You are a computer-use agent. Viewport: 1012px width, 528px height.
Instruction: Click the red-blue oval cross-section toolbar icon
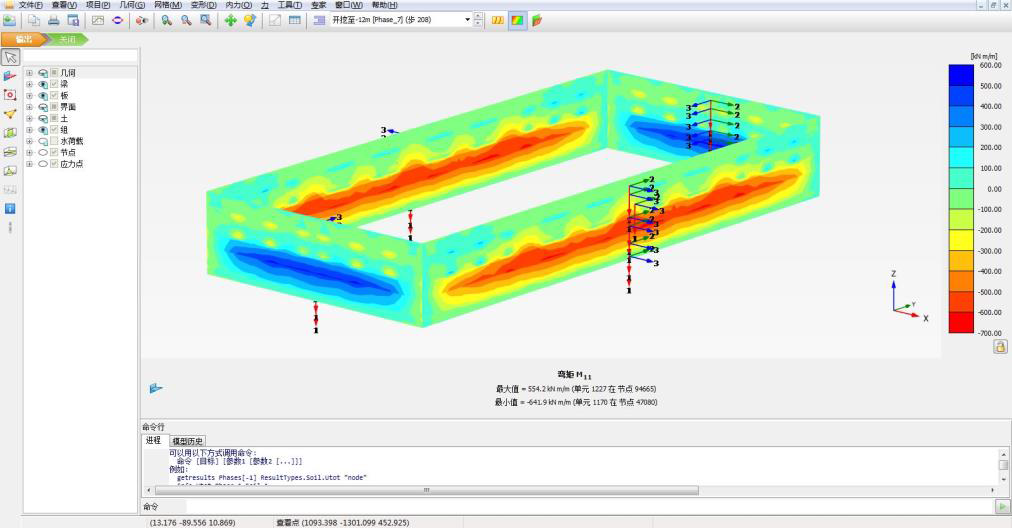coord(117,20)
